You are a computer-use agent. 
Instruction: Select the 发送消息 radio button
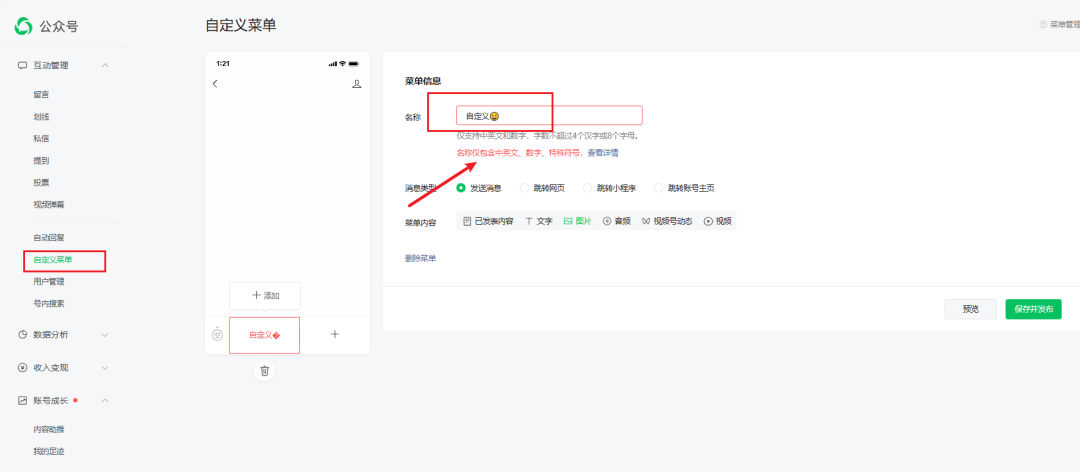[x=461, y=187]
